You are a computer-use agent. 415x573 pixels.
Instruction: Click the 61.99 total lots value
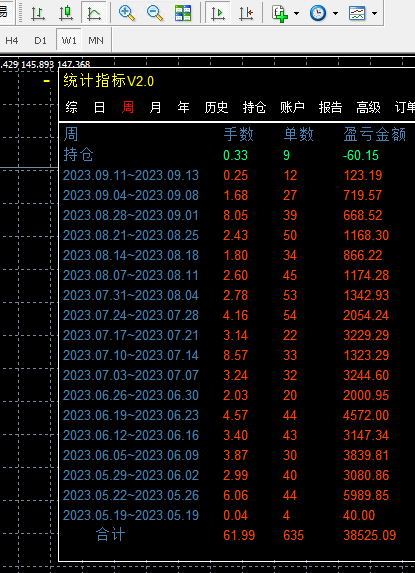[239, 535]
